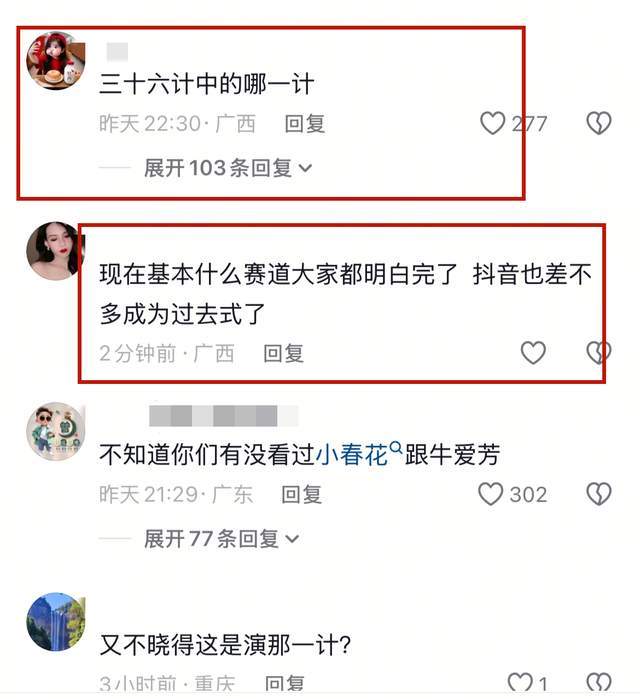Open waterfall landscape avatar profile
Image resolution: width=640 pixels, height=699 pixels.
click(x=56, y=621)
